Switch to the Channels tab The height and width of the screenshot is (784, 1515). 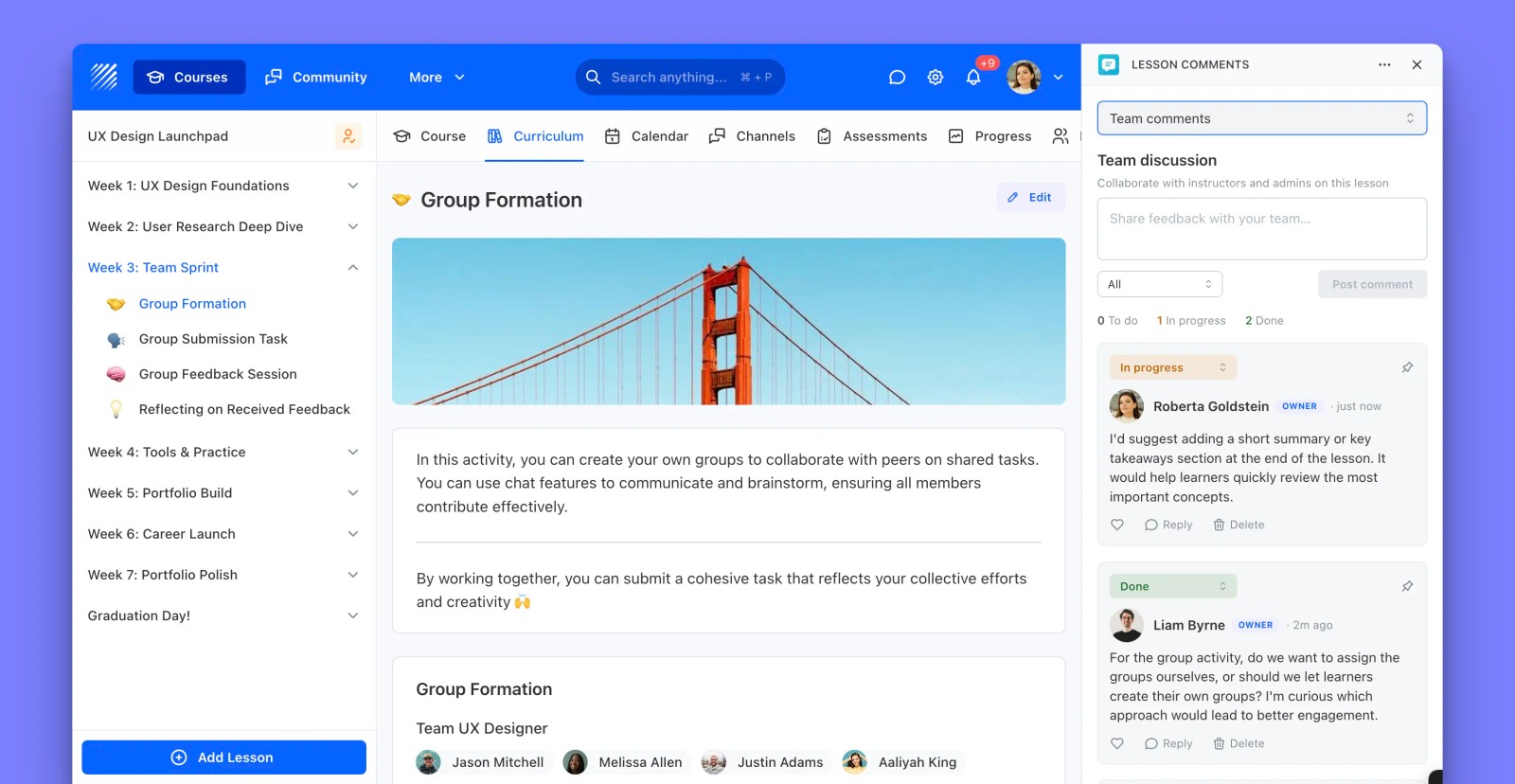(752, 136)
